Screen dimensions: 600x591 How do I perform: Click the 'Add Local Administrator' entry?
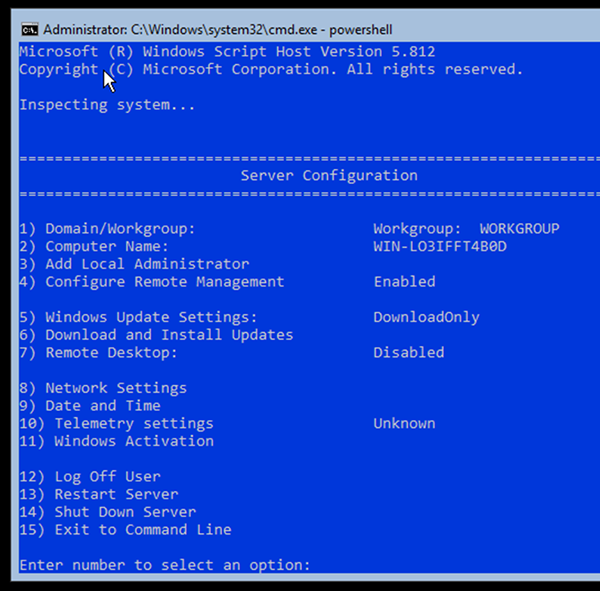tap(134, 264)
